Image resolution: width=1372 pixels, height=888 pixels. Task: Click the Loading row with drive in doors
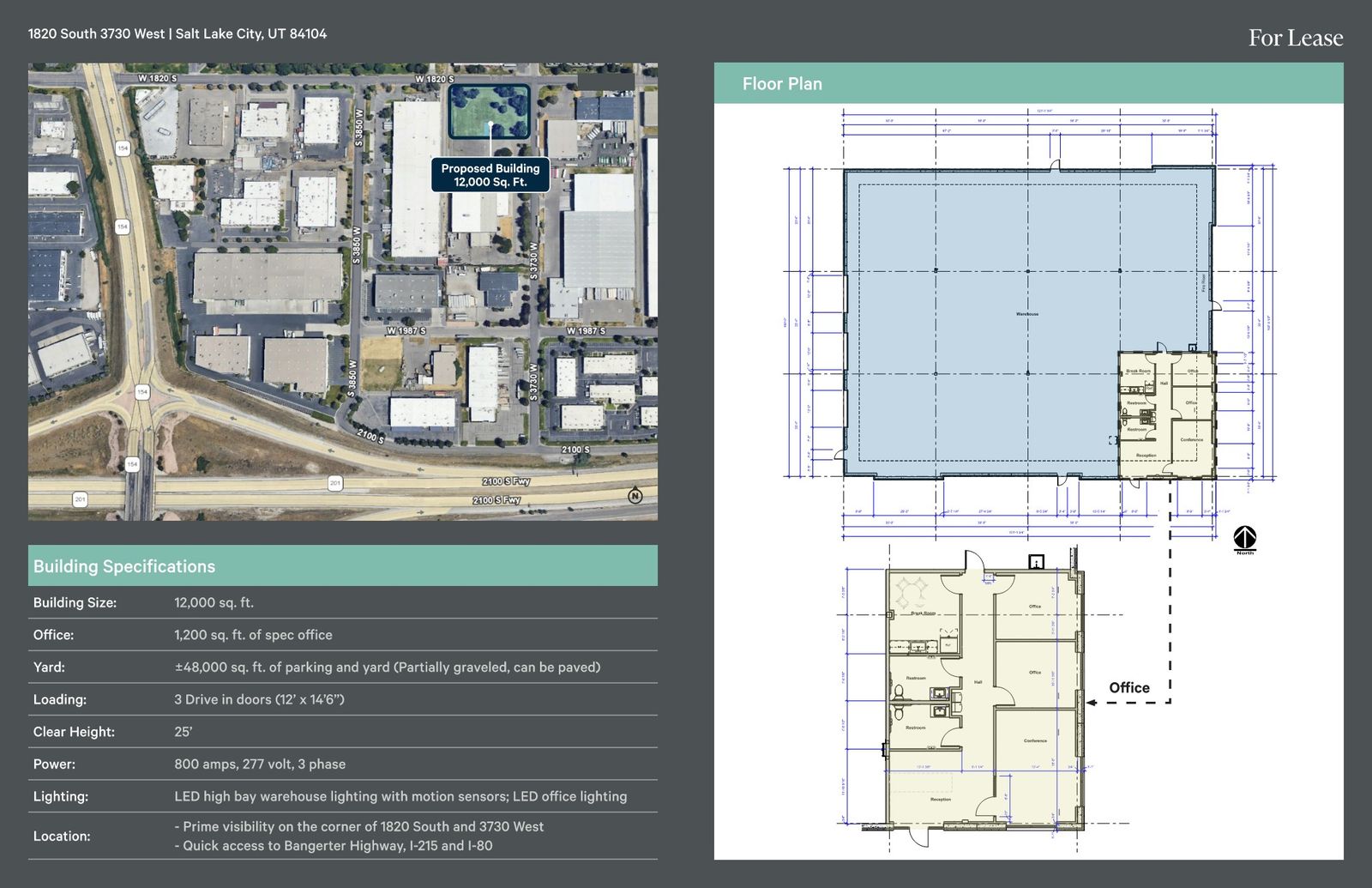342,699
